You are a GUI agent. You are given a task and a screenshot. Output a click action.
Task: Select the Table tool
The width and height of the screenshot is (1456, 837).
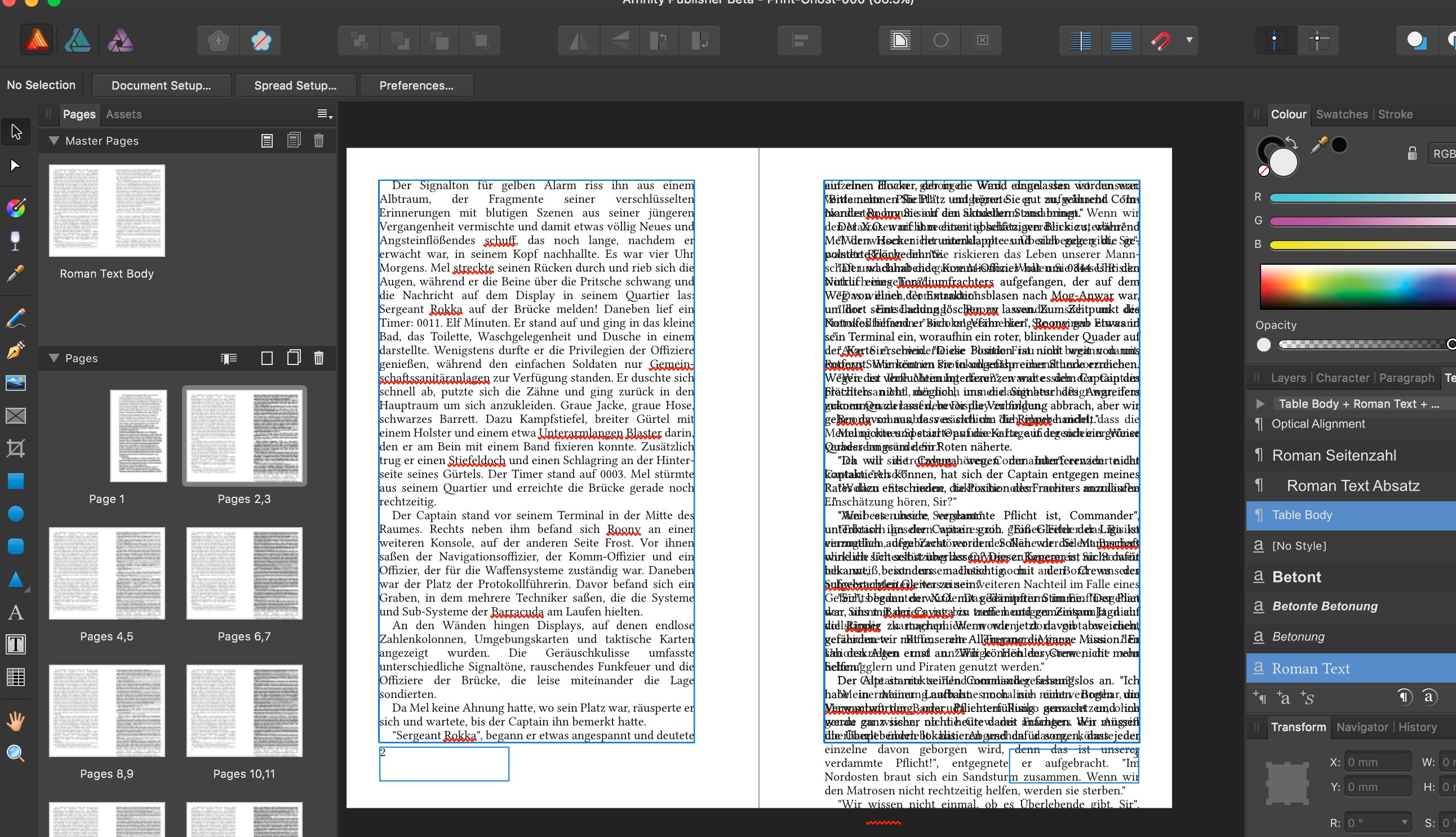(x=16, y=677)
